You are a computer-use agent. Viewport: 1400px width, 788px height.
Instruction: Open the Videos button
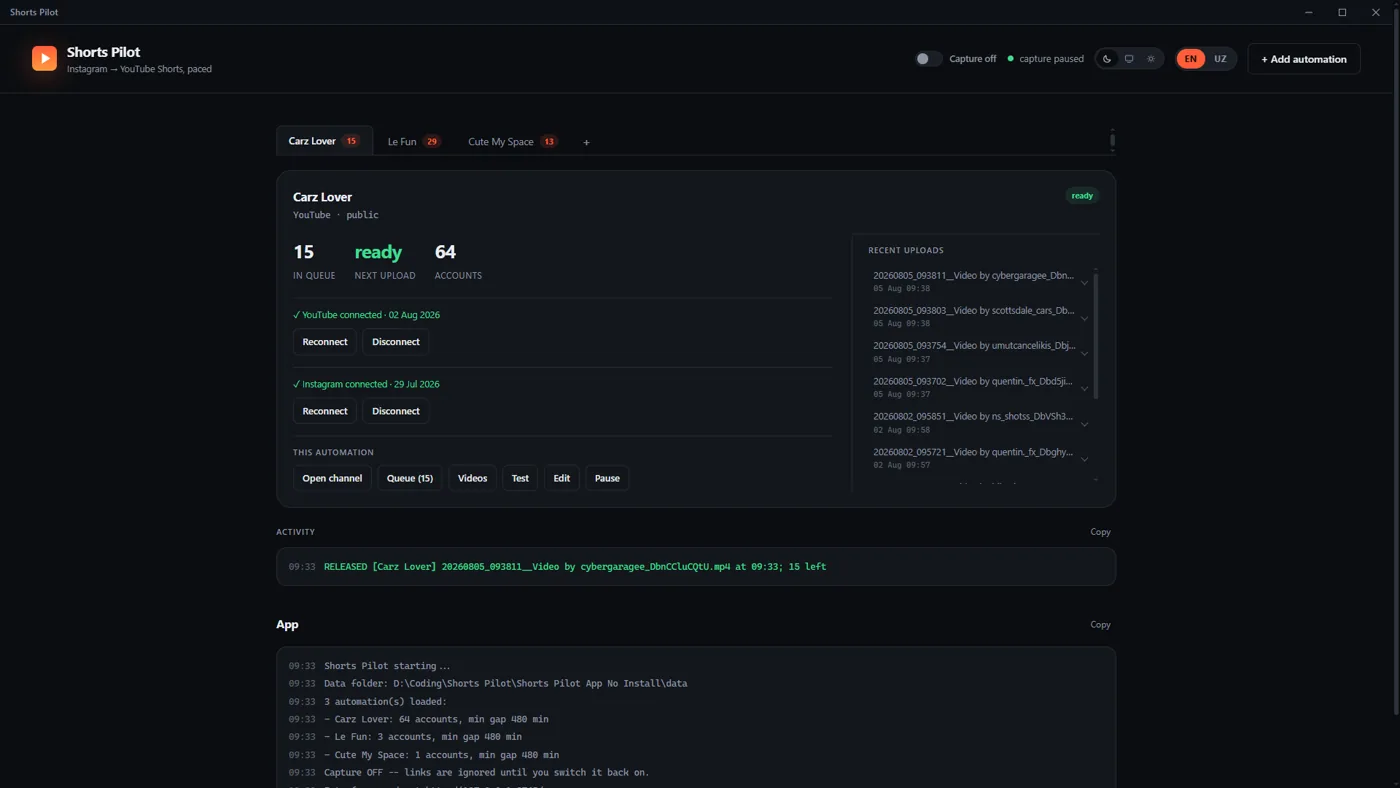[x=472, y=478]
